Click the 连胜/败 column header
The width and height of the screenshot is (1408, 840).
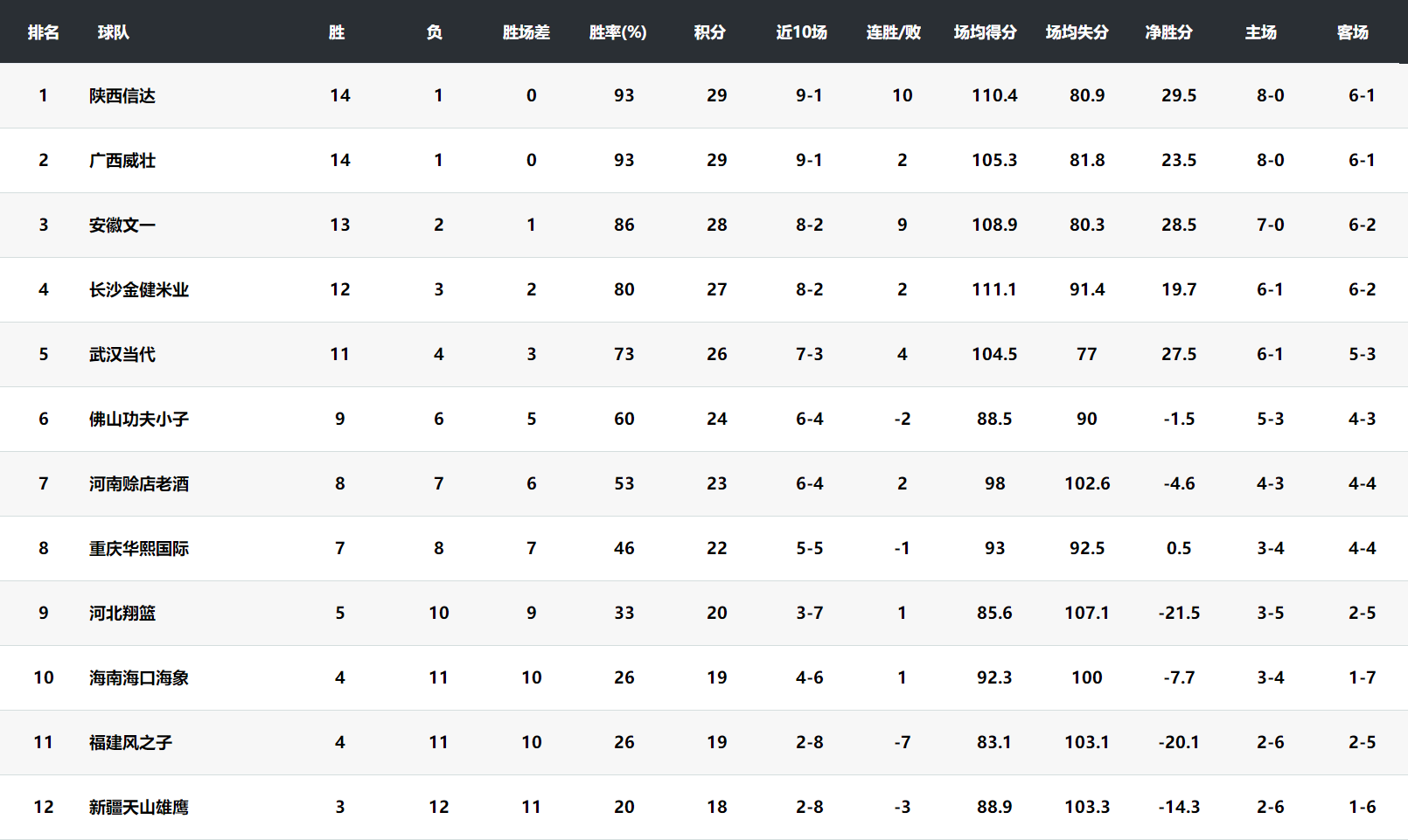pos(893,32)
